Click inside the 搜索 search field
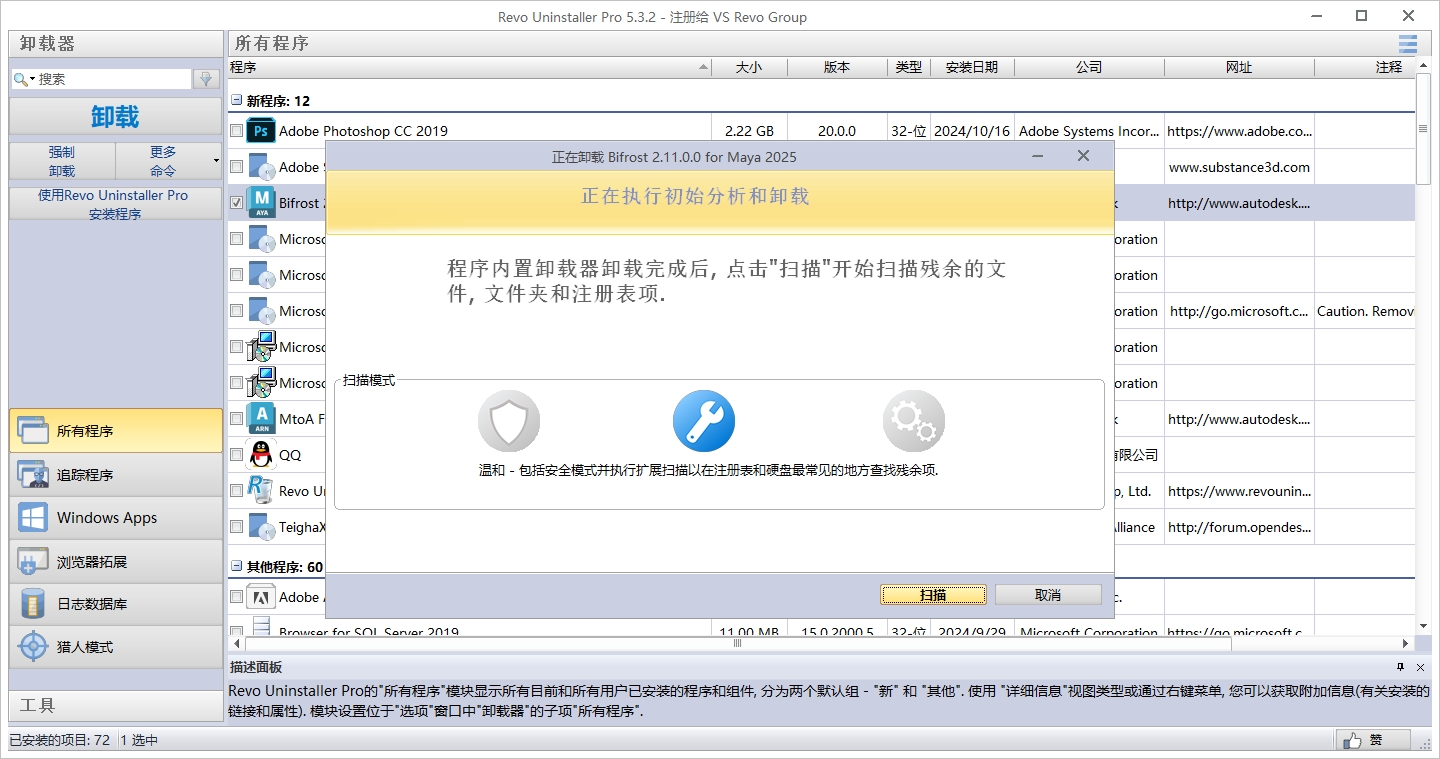 (x=112, y=79)
